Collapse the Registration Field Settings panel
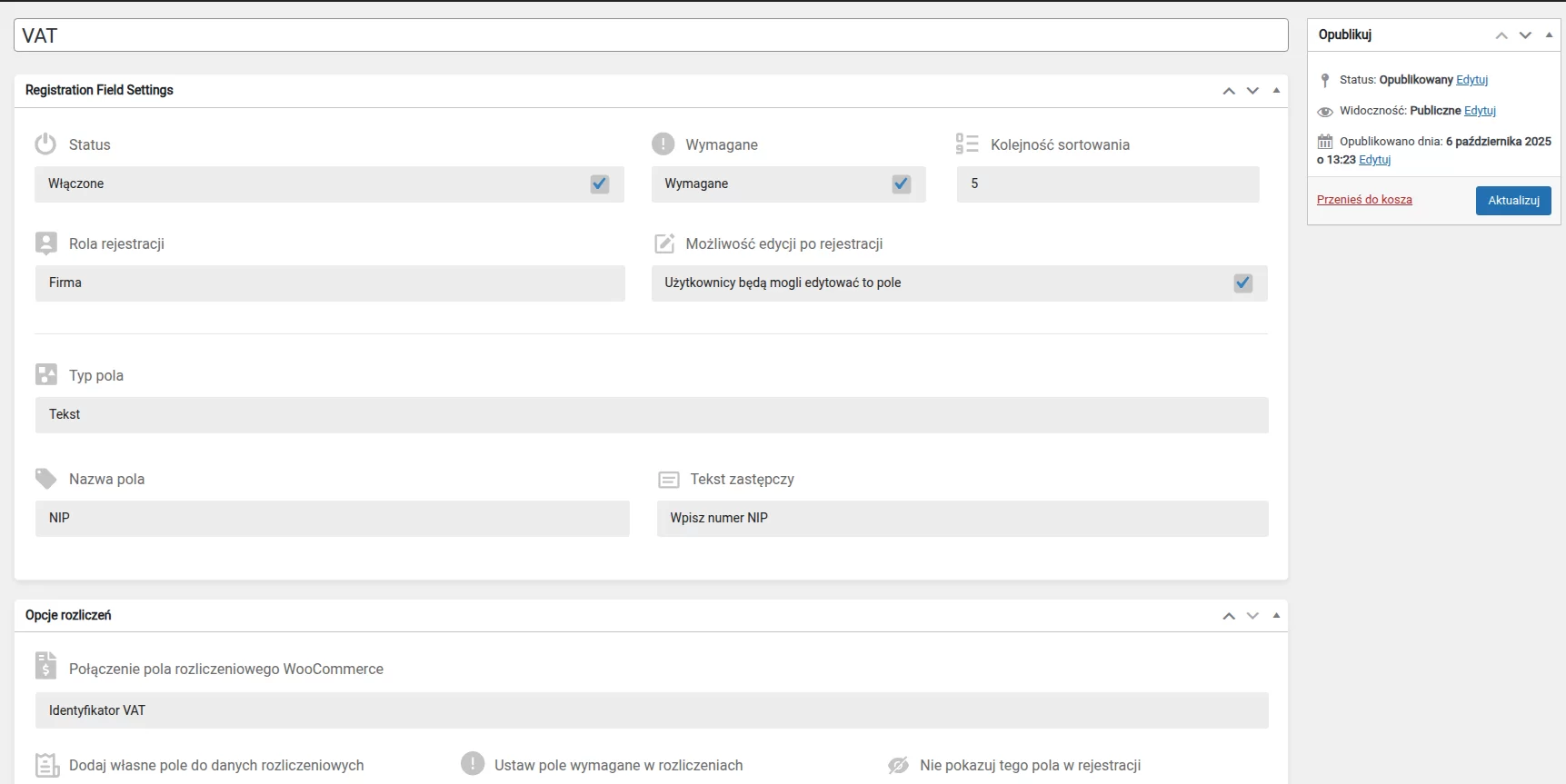Image resolution: width=1566 pixels, height=784 pixels. pyautogui.click(x=1276, y=90)
